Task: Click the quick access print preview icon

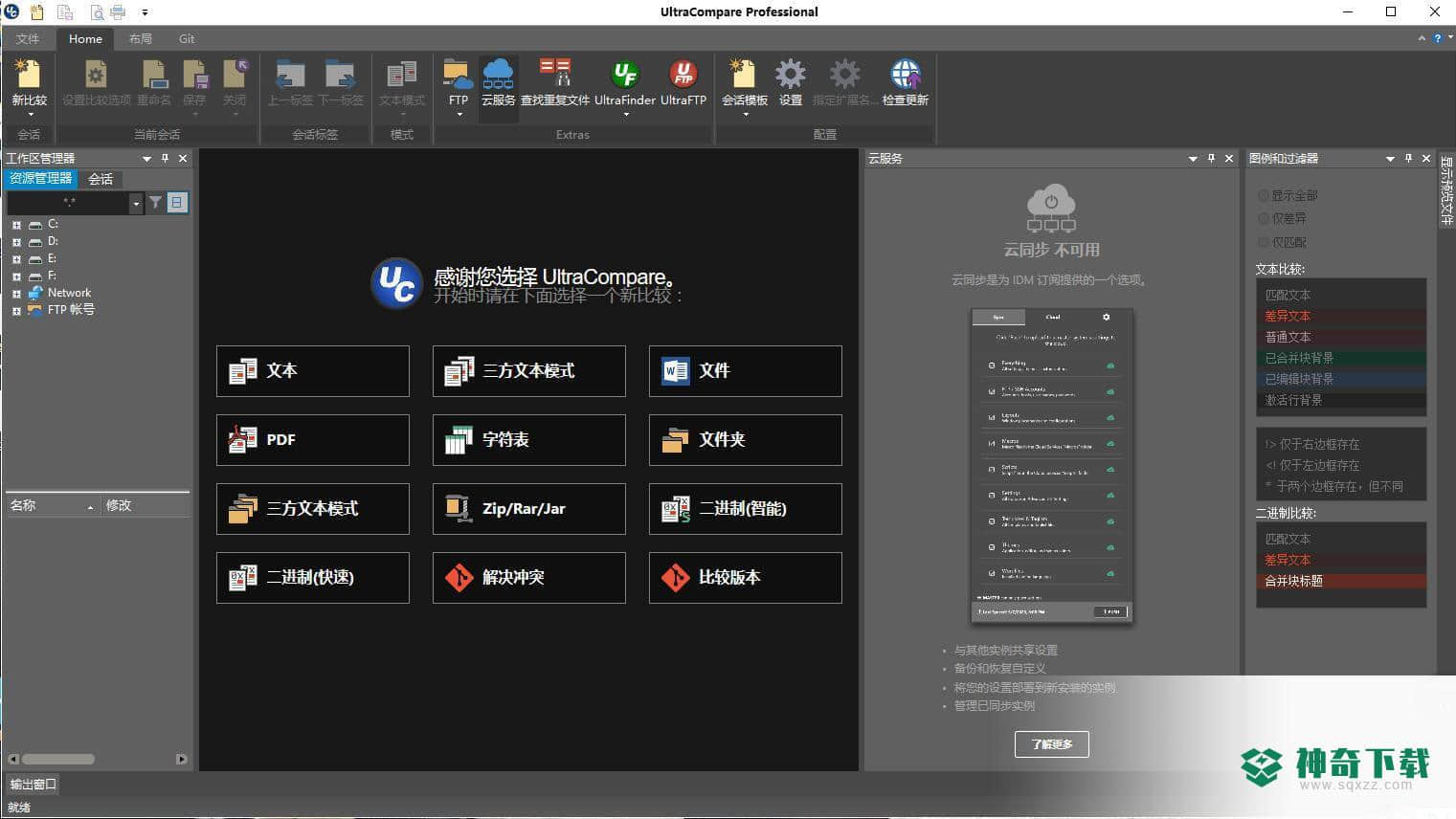Action: tap(97, 12)
